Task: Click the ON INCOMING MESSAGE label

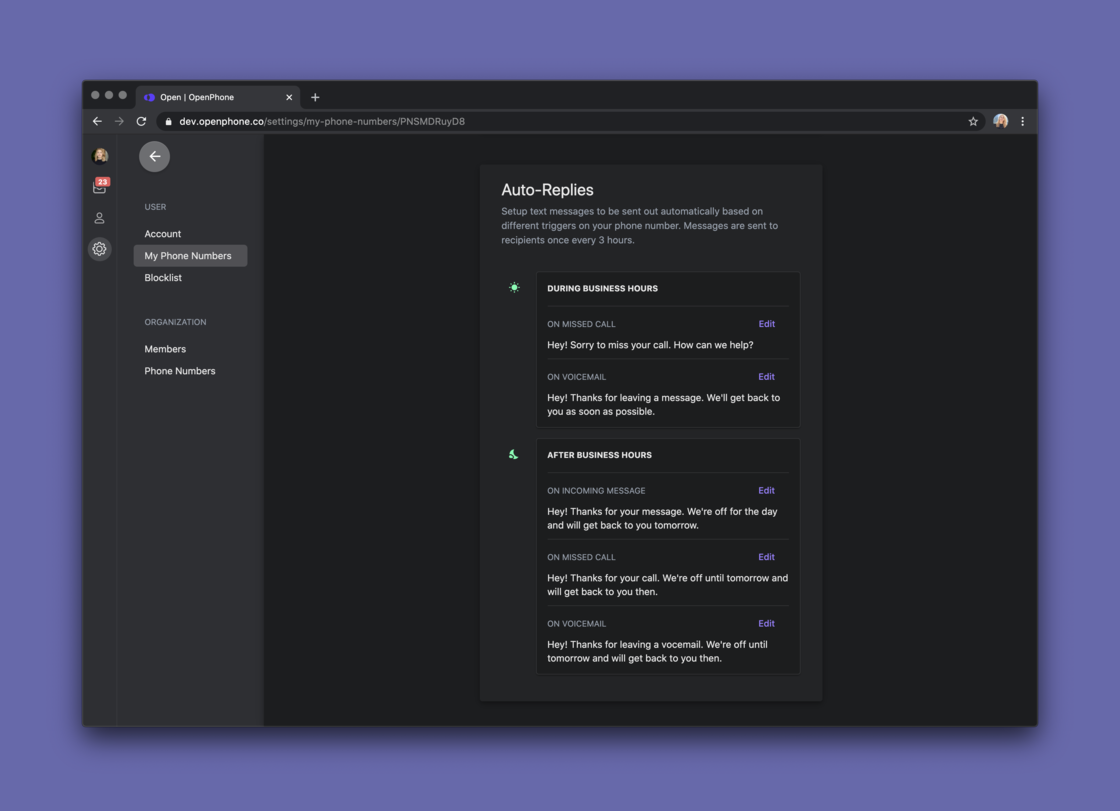Action: click(x=596, y=491)
